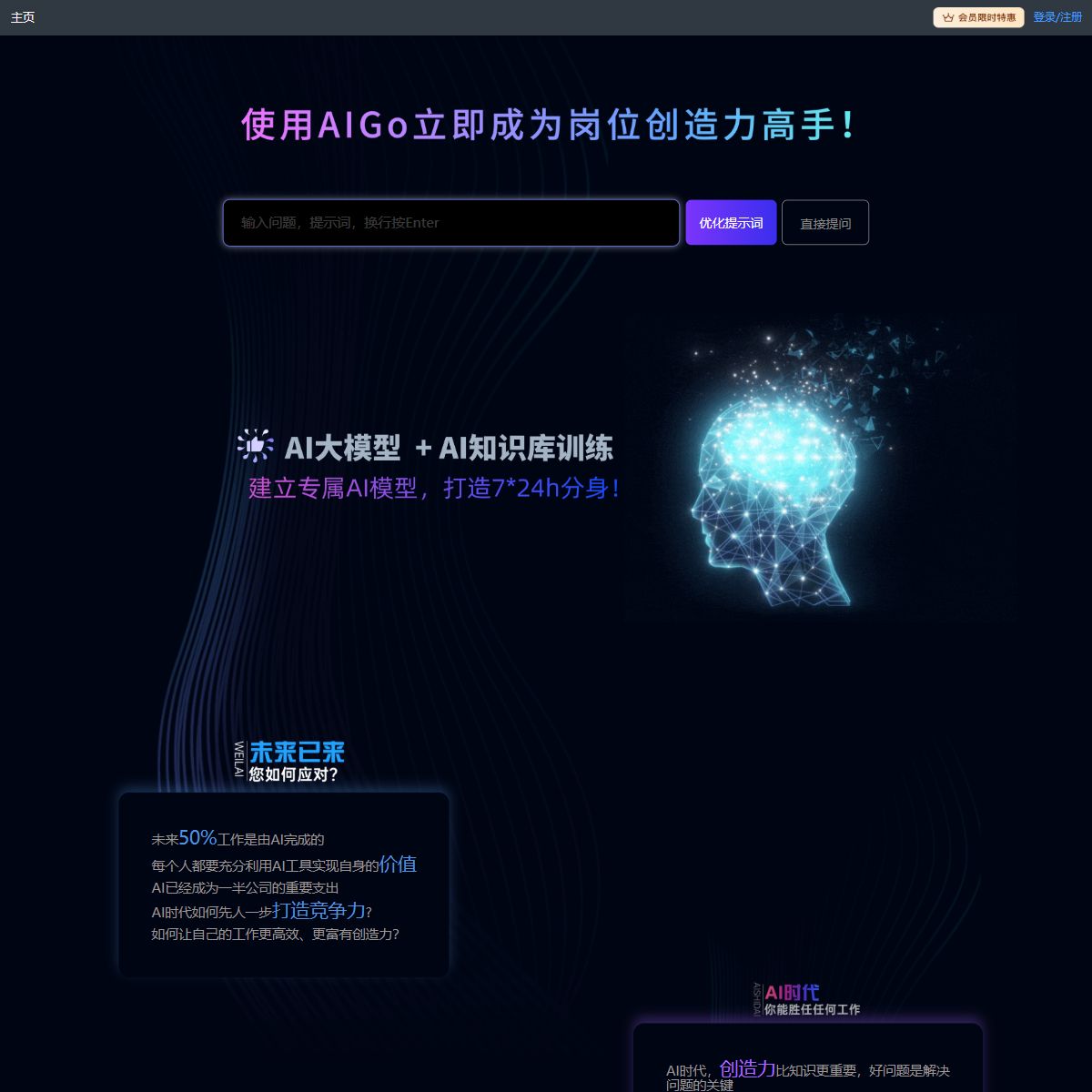The height and width of the screenshot is (1092, 1092).
Task: Click the 优化提示词 button
Action: click(731, 223)
